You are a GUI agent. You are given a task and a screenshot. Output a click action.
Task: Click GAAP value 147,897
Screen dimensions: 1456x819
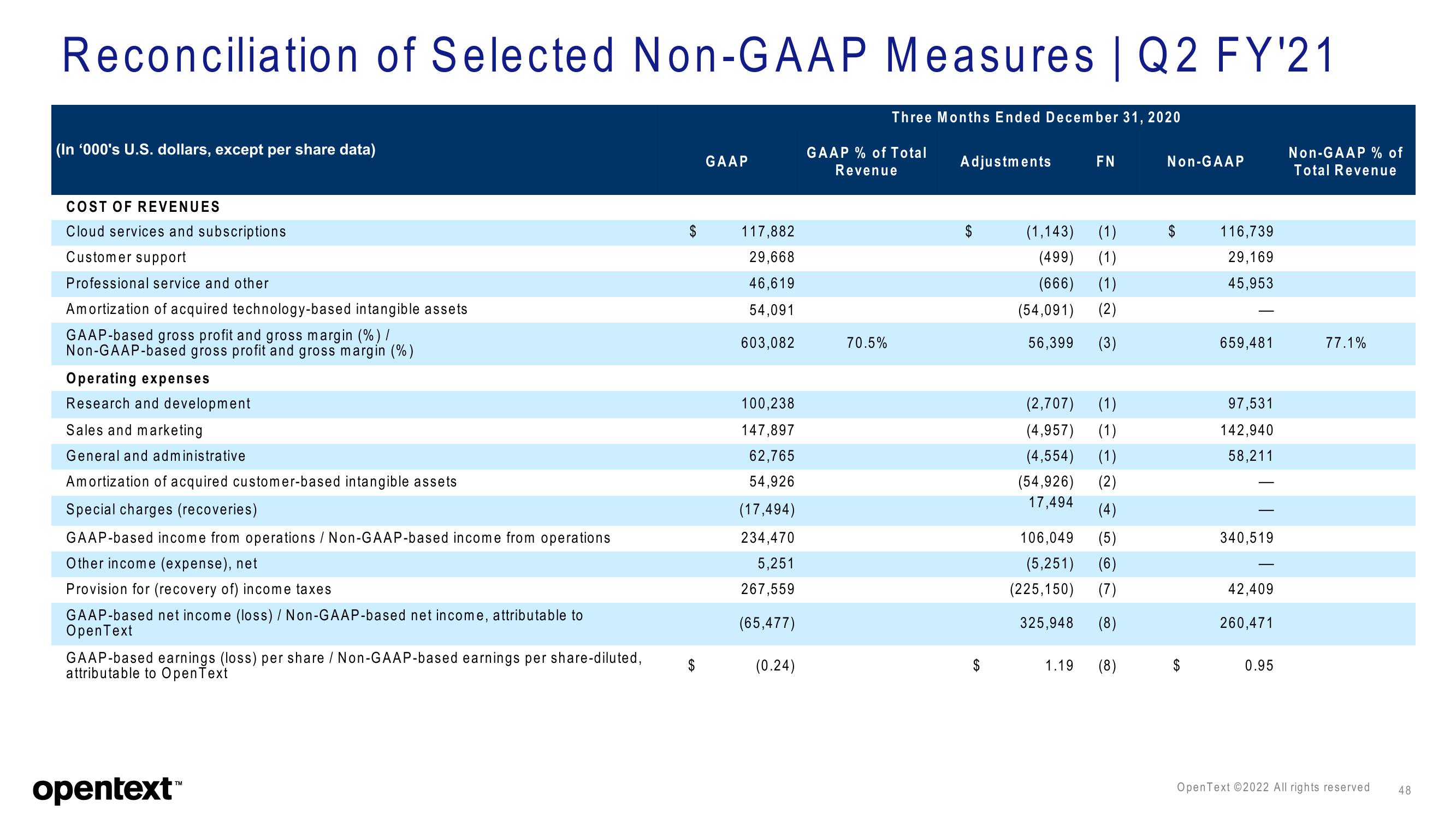click(x=767, y=430)
